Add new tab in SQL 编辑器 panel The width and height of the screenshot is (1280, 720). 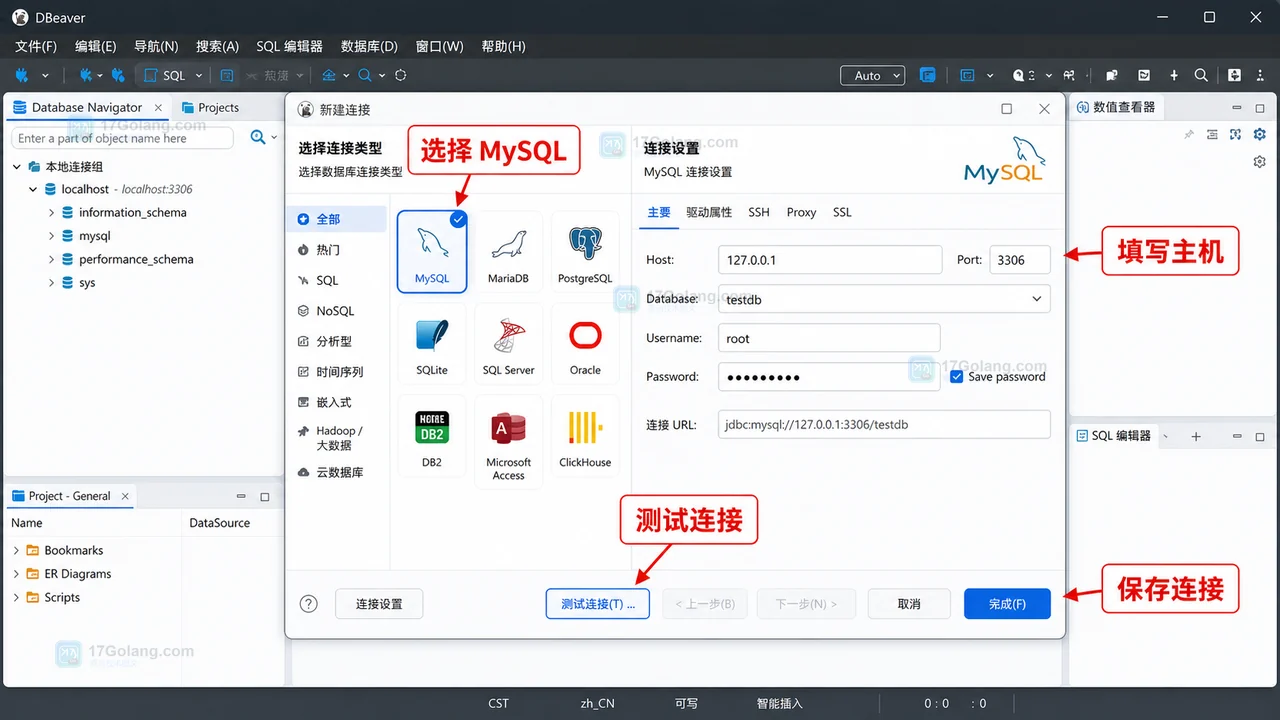coord(1196,436)
